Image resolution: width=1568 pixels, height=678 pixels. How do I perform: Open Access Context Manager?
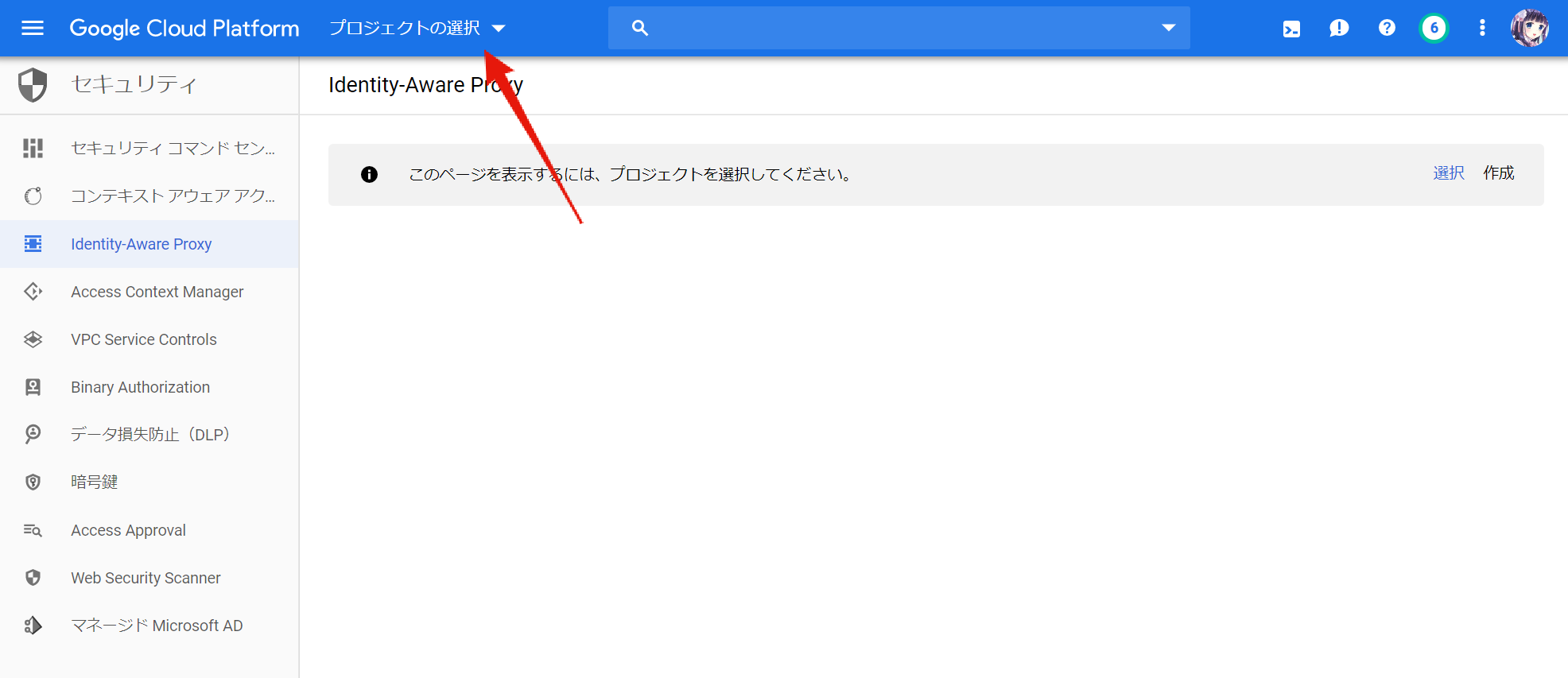149,292
